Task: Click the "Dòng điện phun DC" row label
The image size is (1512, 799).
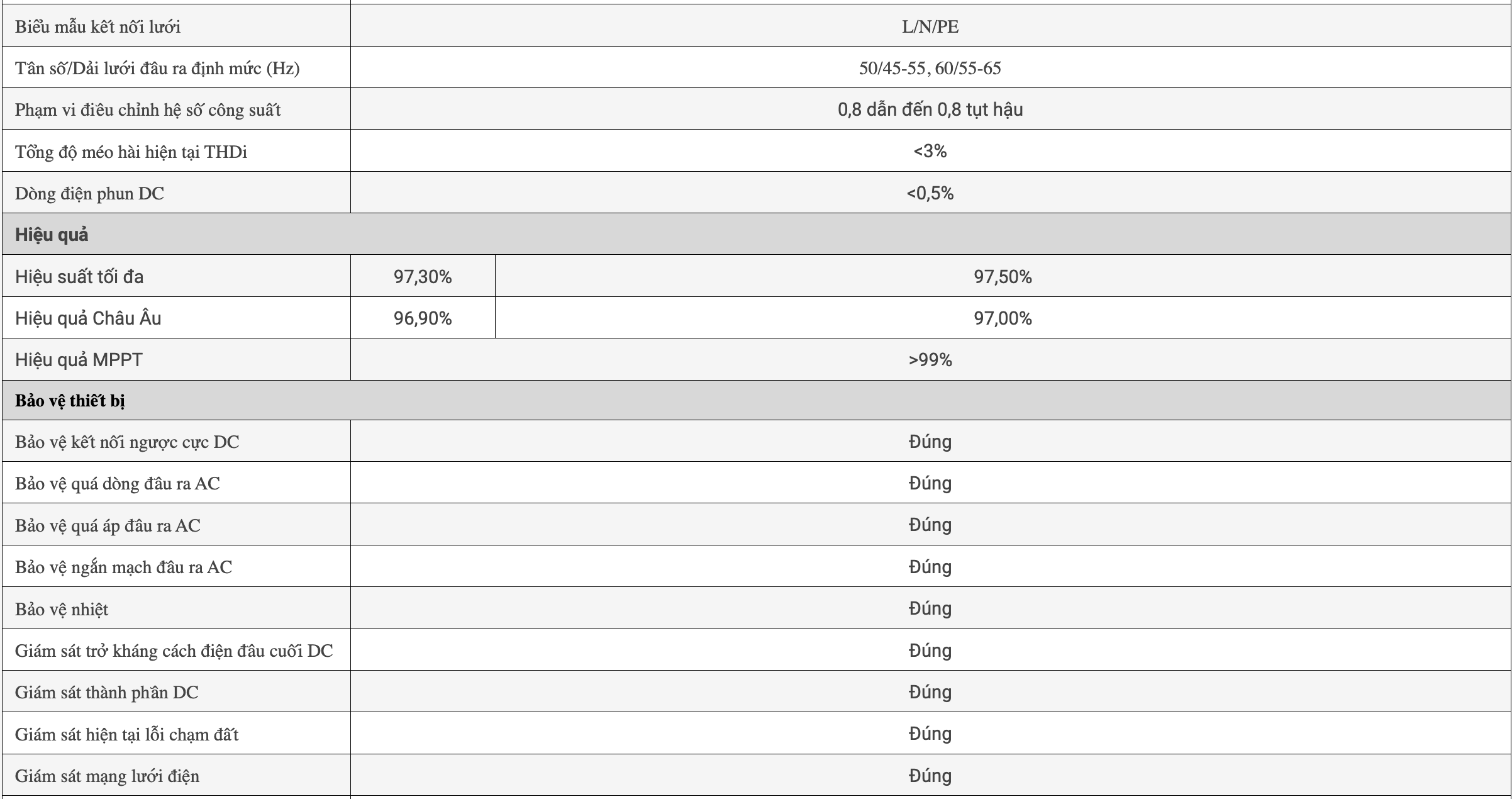Action: pos(89,193)
